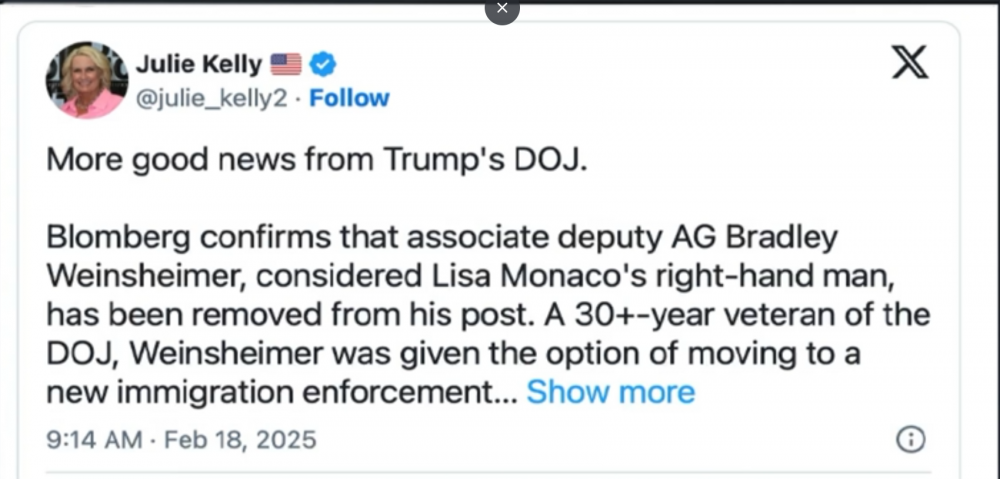
Task: Click the "More good news from Trump's DOJ." line
Action: tap(316, 160)
